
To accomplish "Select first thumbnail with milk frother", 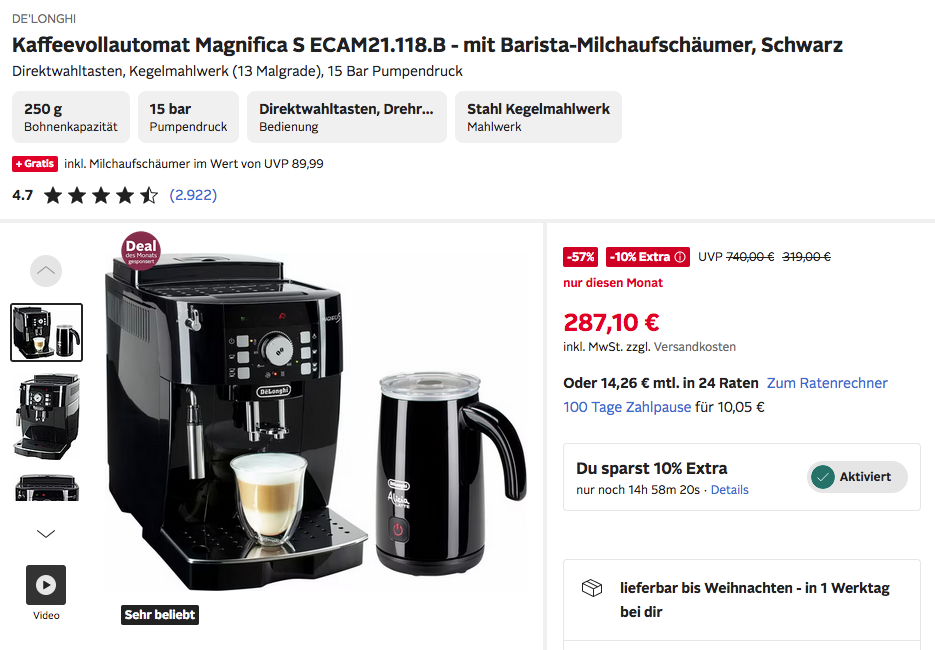I will pos(47,332).
